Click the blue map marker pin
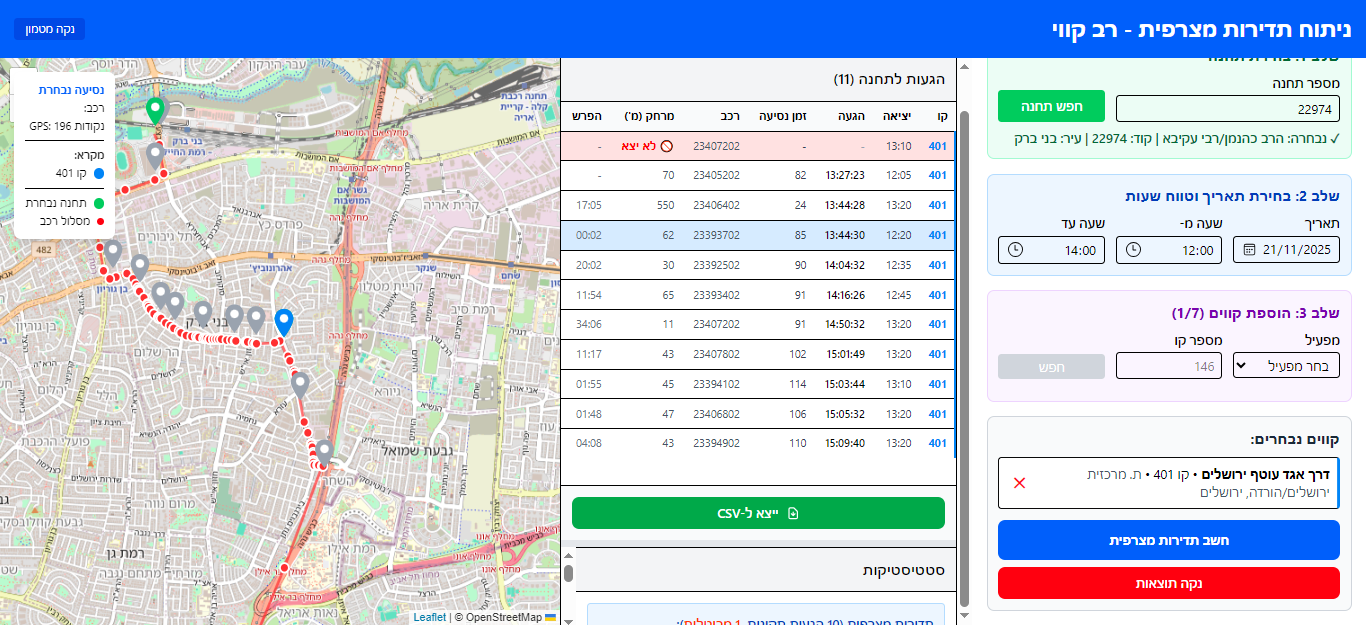Image resolution: width=1366 pixels, height=625 pixels. [x=284, y=321]
